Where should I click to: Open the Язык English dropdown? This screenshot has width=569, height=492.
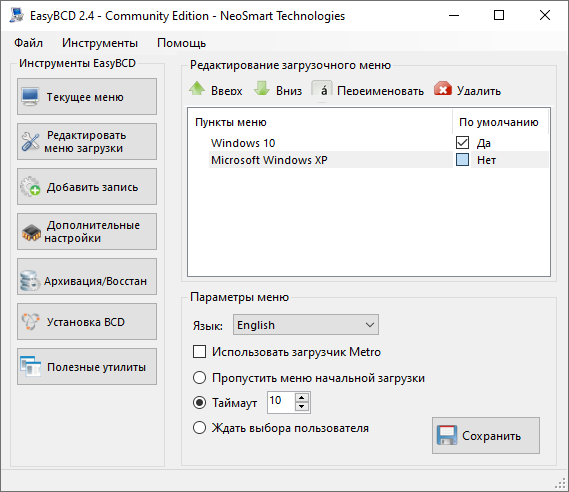306,325
